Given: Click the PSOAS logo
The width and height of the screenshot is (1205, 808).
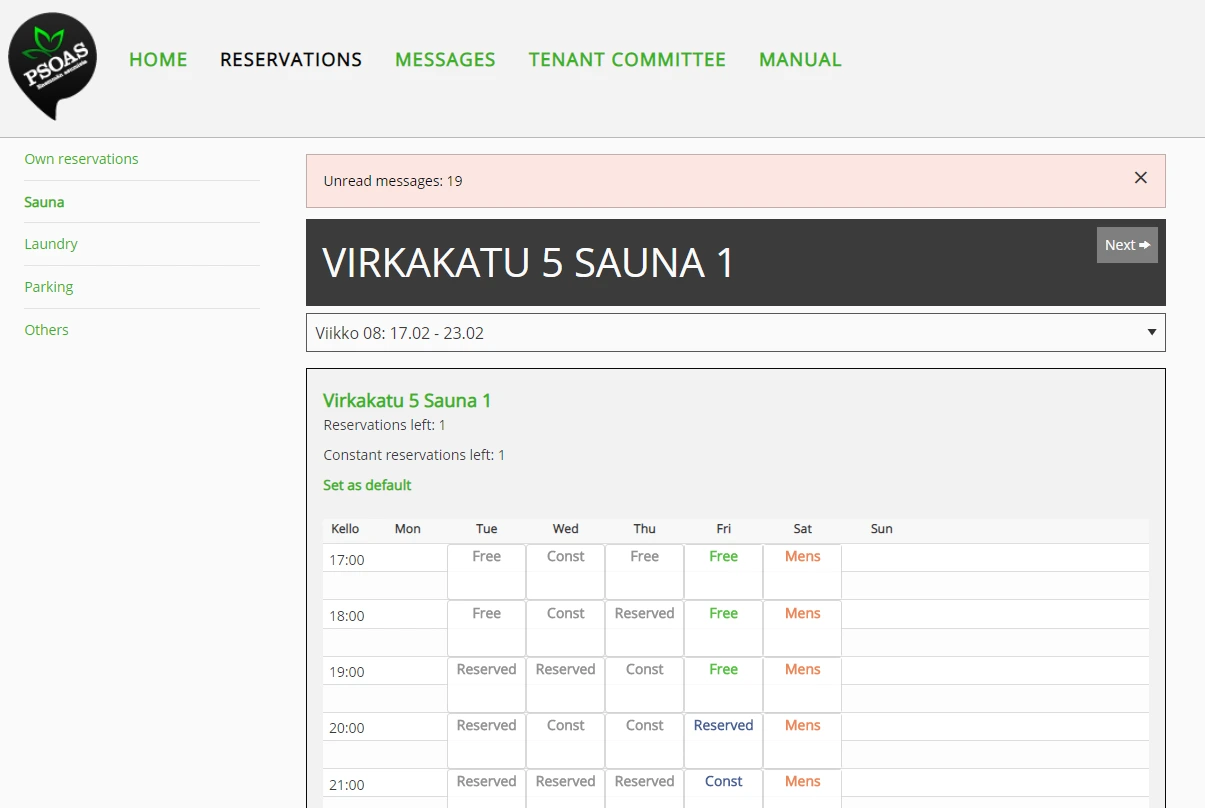Looking at the screenshot, I should [53, 66].
